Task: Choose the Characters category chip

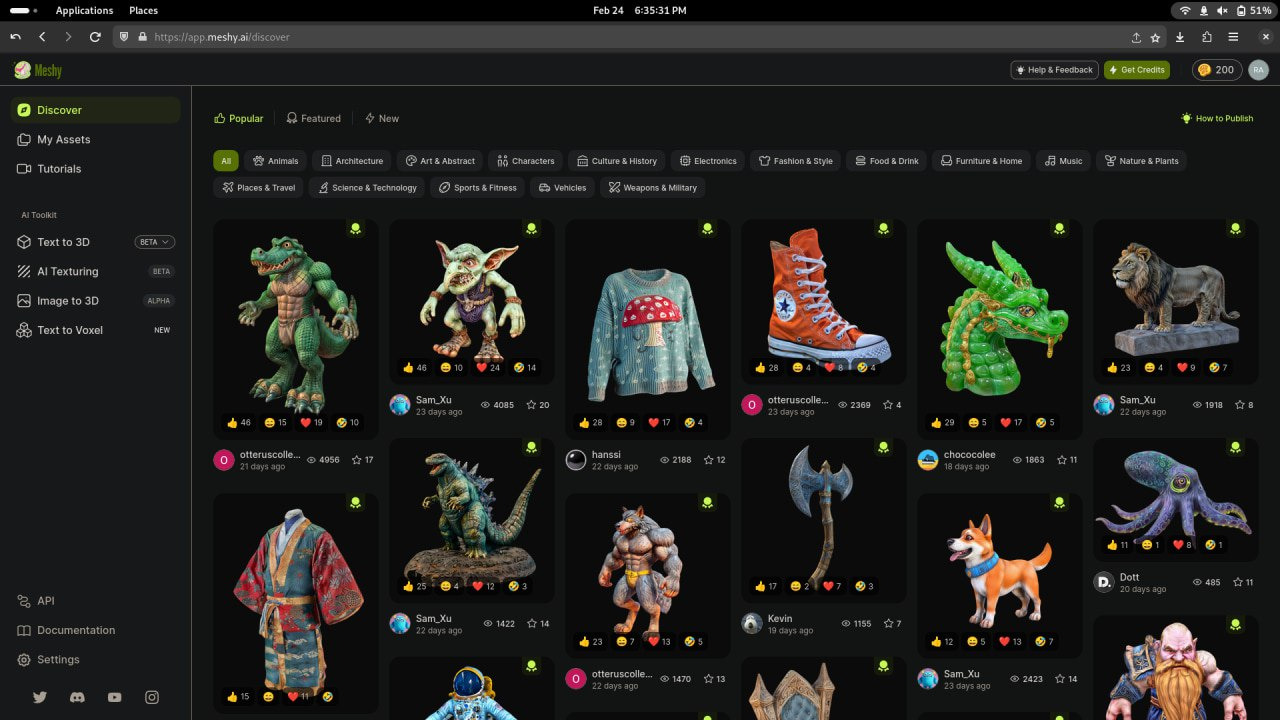Action: 525,161
